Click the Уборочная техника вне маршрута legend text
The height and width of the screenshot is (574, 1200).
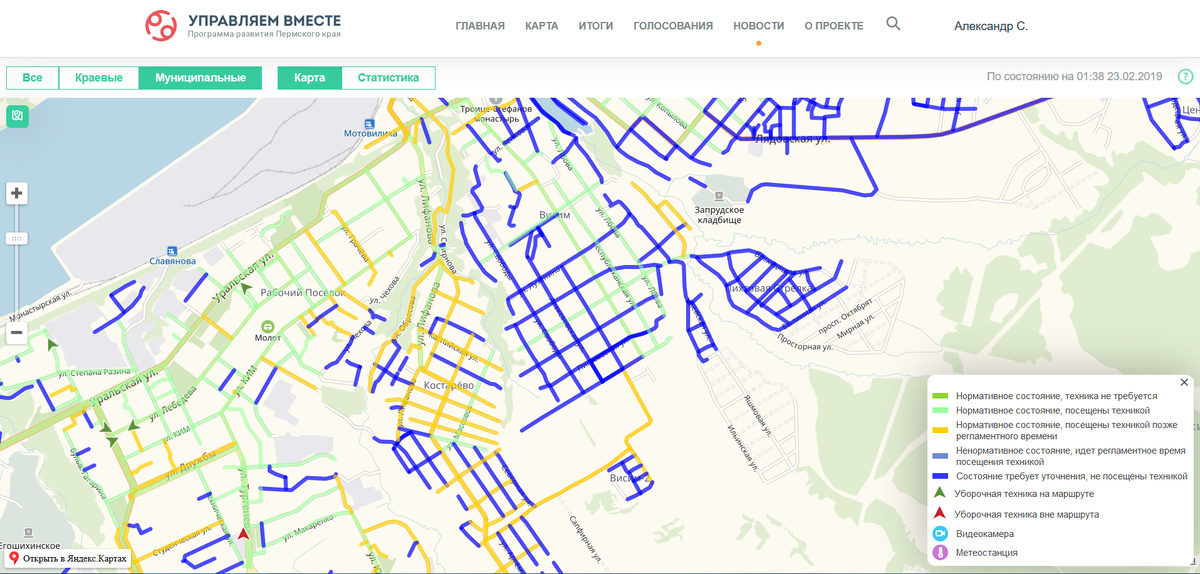point(1027,514)
